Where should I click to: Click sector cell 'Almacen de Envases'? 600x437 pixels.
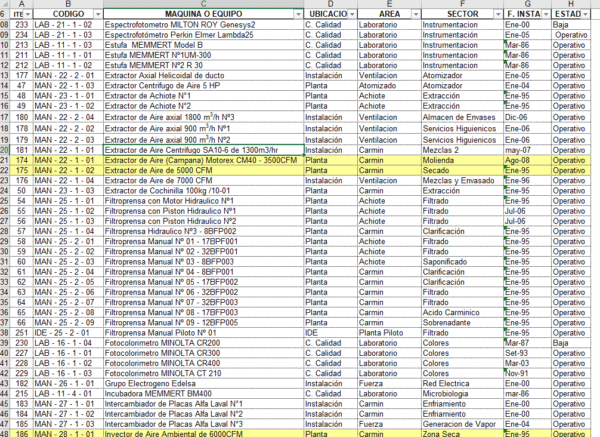click(462, 117)
